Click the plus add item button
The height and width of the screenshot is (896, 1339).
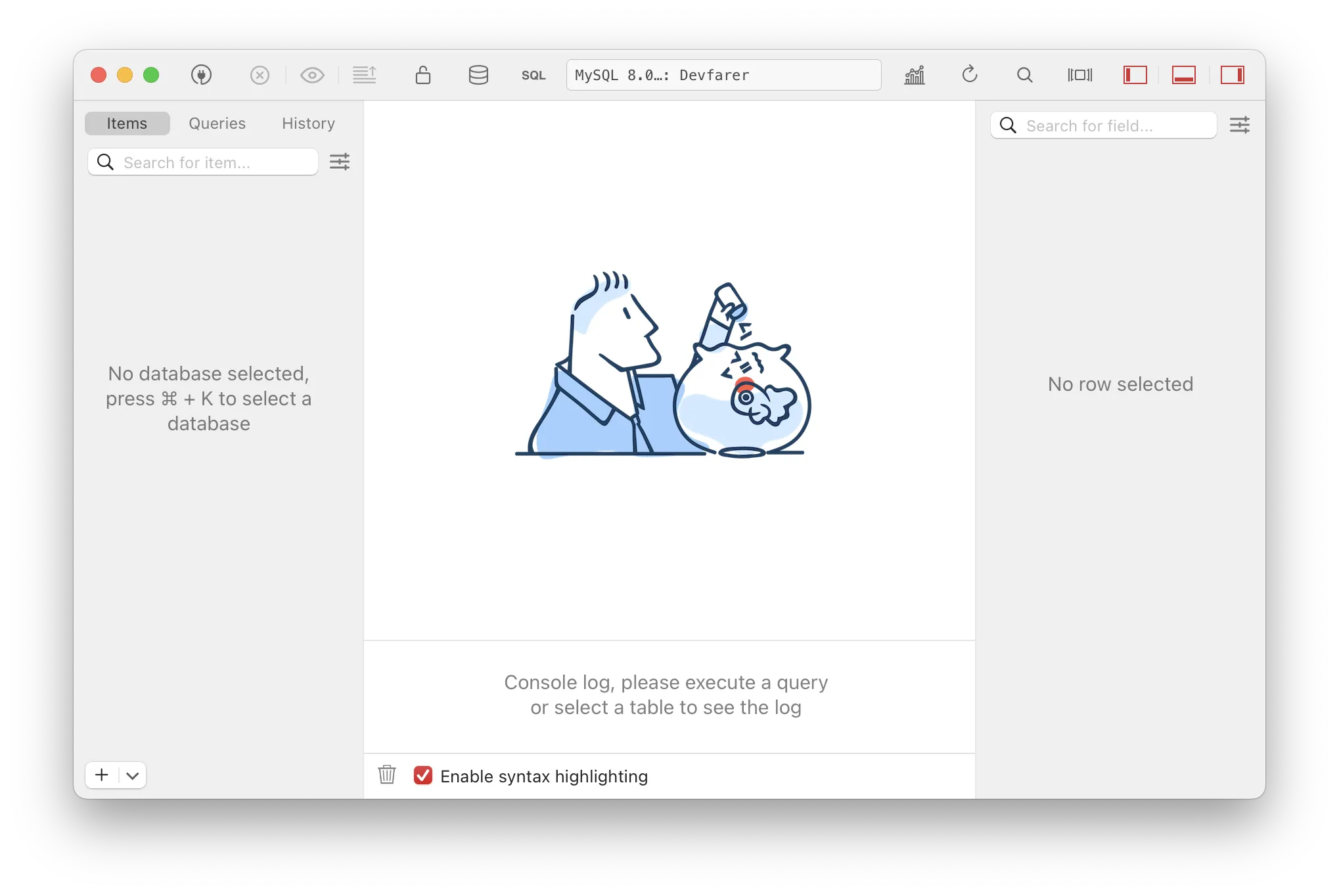click(102, 775)
